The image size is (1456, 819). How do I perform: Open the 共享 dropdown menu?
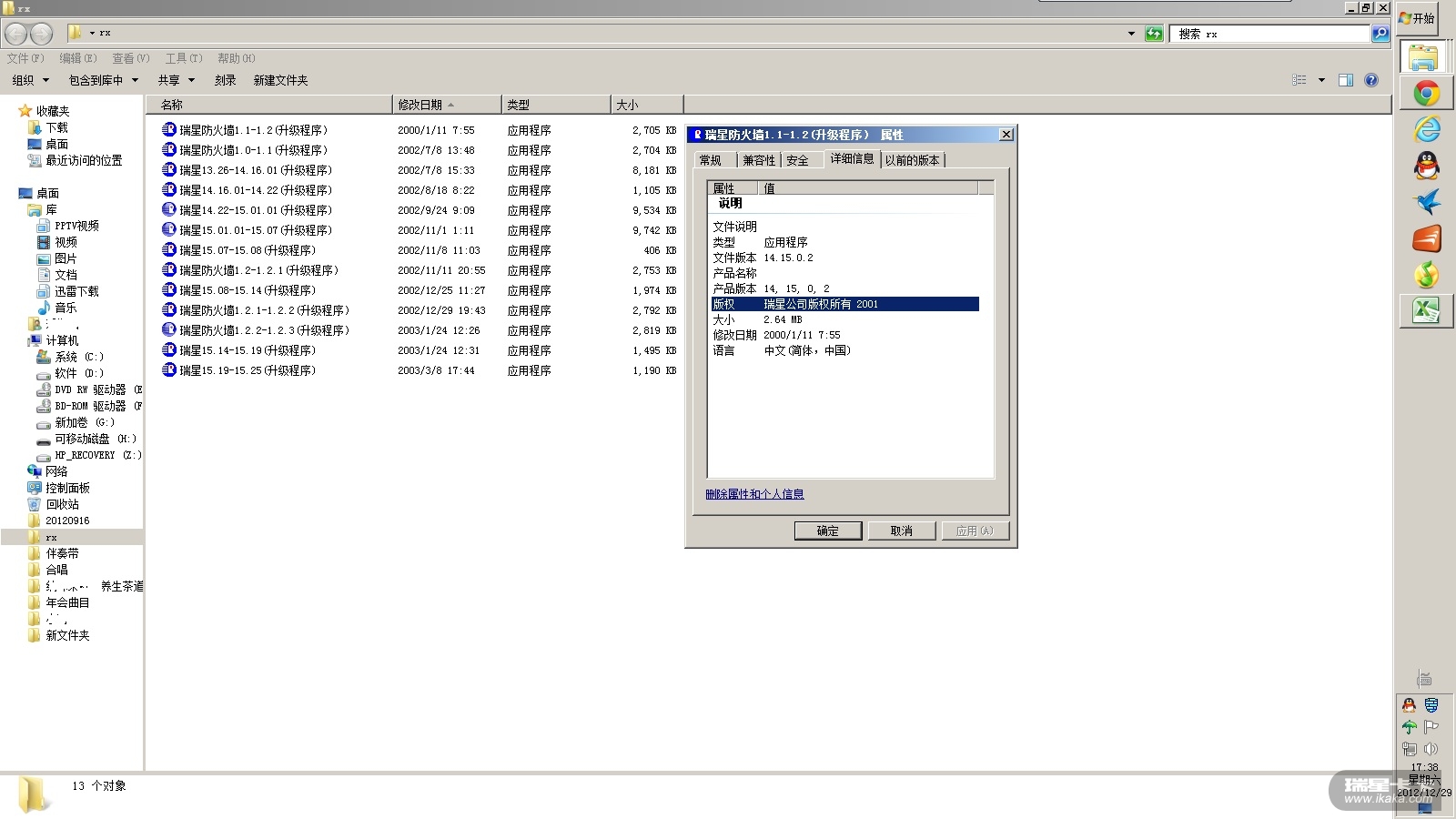[177, 80]
